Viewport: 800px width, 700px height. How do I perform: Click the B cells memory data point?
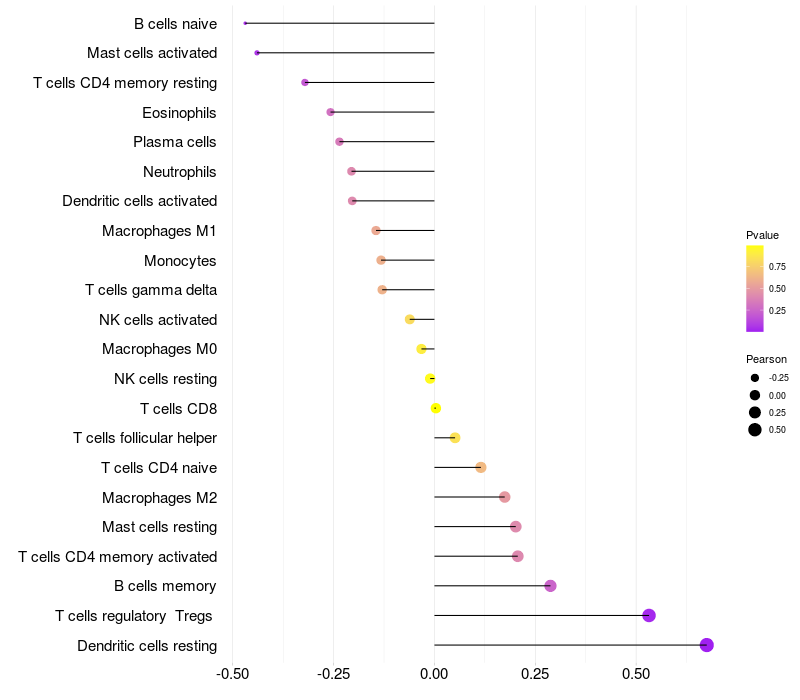click(550, 586)
